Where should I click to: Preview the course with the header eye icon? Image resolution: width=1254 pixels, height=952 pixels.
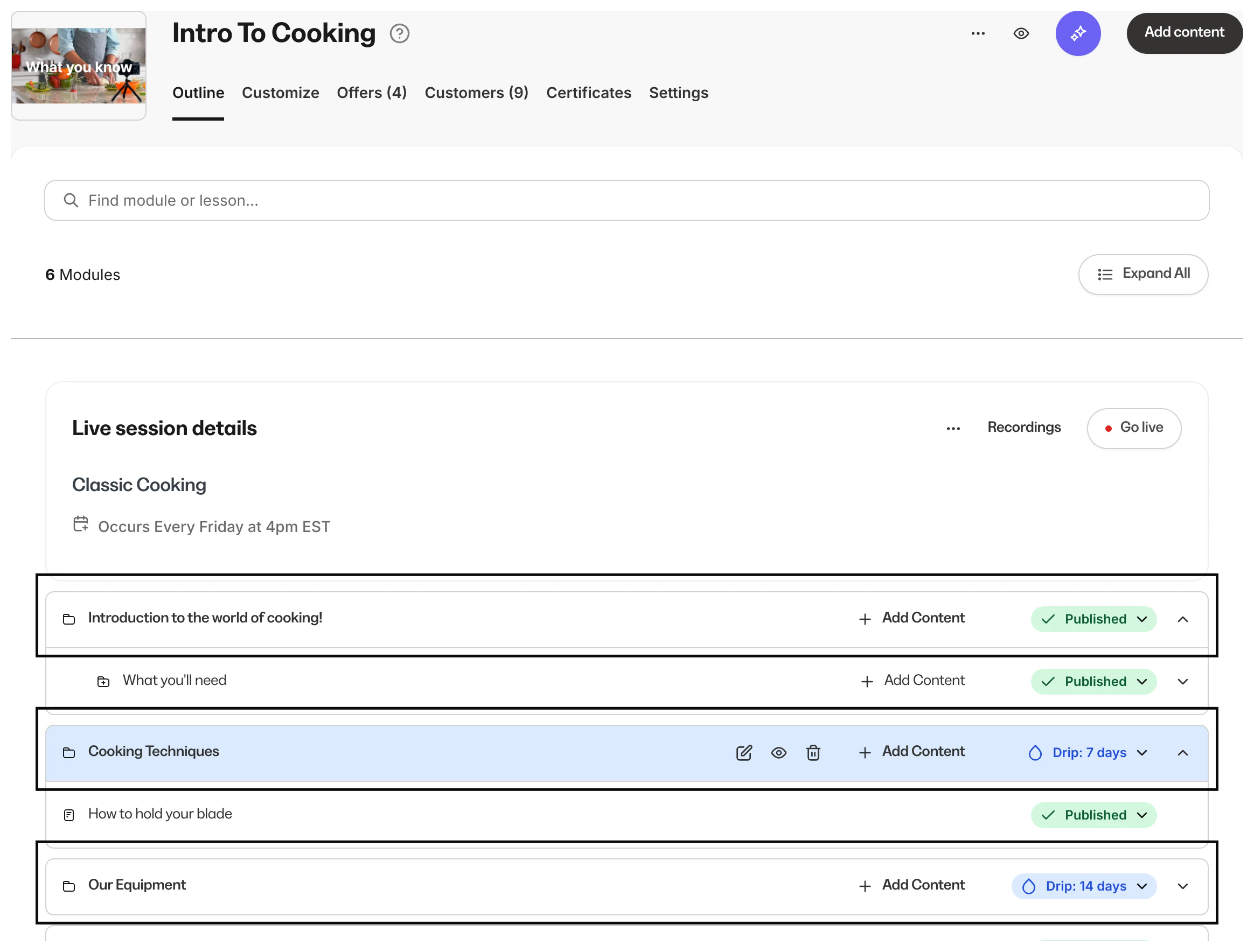[x=1021, y=33]
